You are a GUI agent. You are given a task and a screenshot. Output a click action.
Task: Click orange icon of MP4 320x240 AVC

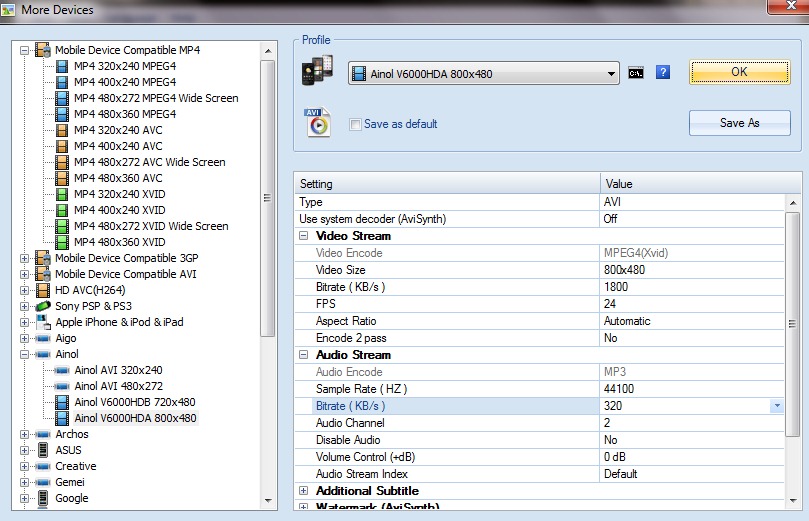tap(62, 130)
